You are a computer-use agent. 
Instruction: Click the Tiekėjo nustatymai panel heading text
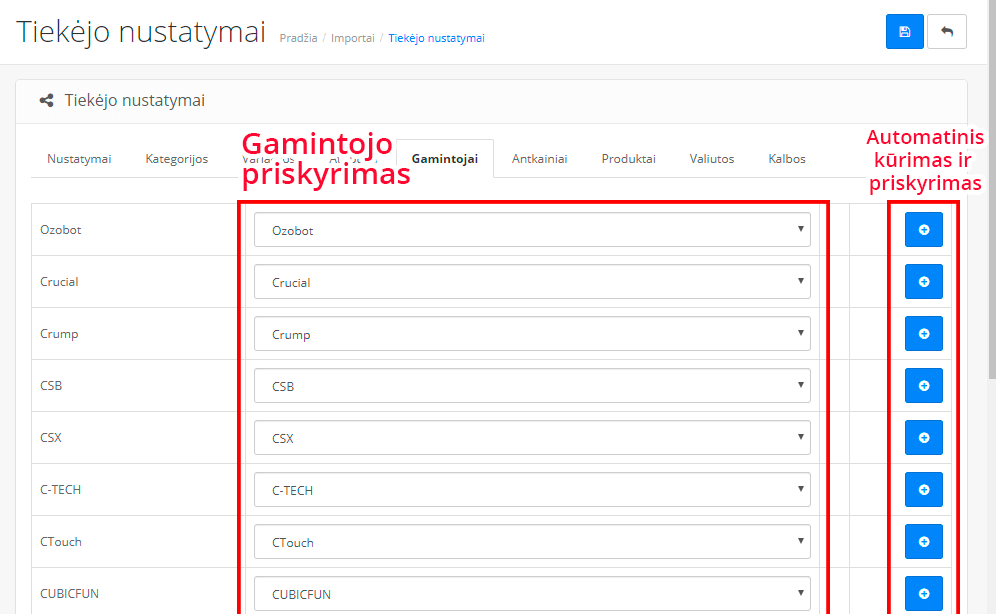coord(135,100)
